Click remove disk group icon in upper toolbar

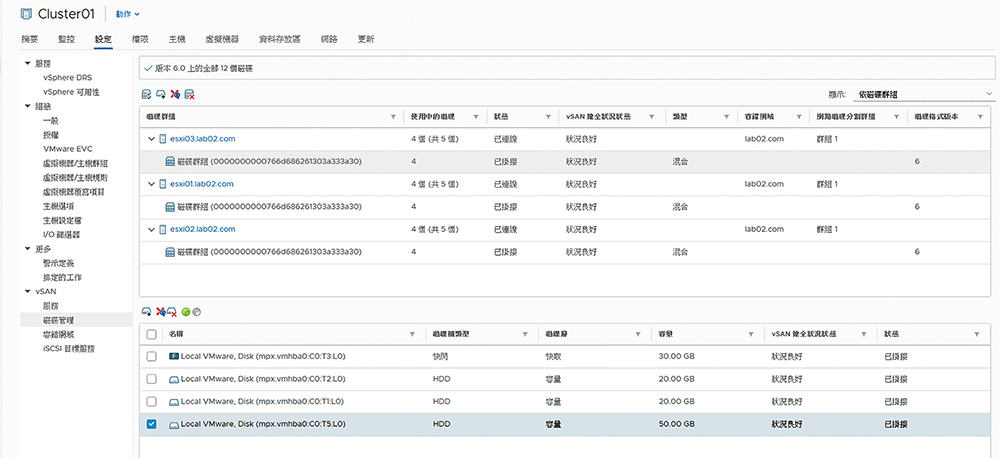[x=189, y=94]
